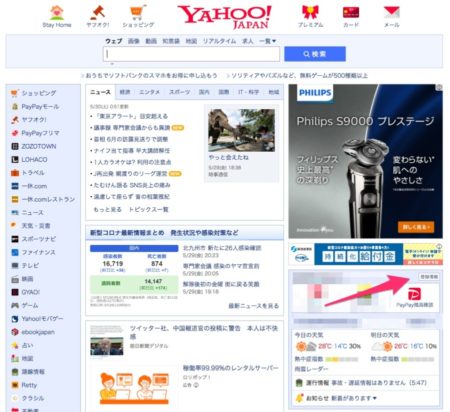
Task: Click the ZOZOTOWN sidebar icon
Action: pos(15,146)
